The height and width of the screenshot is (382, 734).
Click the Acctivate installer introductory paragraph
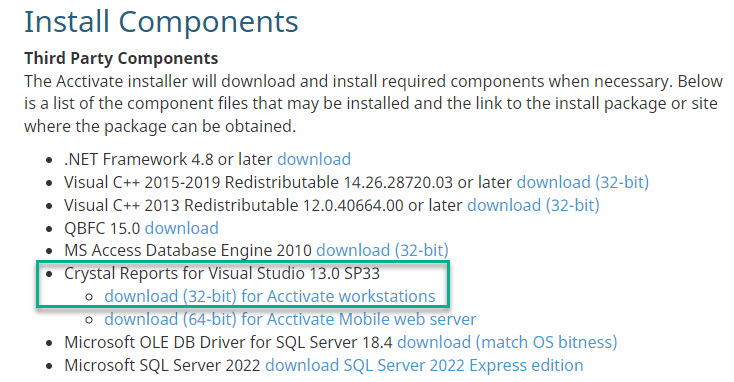click(374, 103)
